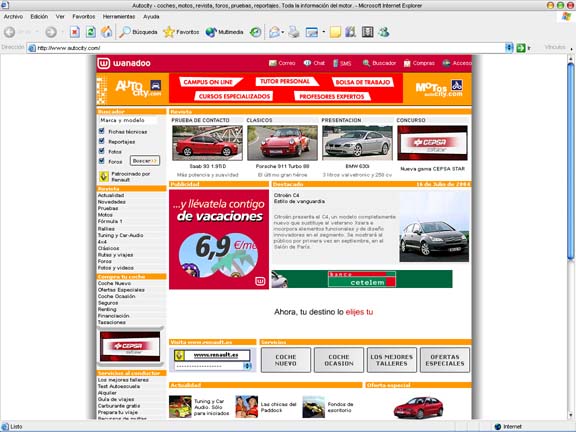The height and width of the screenshot is (432, 576).
Task: Refresh the page with the green arrows icon
Action: click(91, 32)
